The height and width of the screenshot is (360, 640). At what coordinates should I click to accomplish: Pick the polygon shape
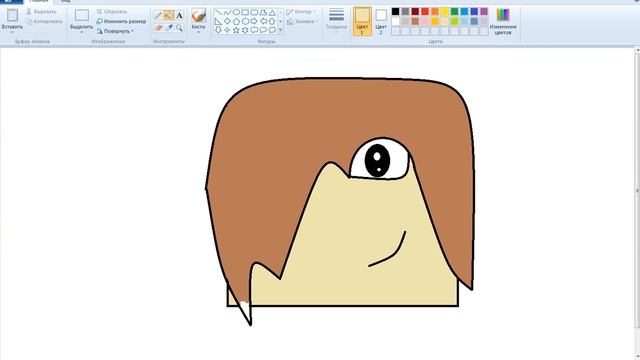pos(263,12)
